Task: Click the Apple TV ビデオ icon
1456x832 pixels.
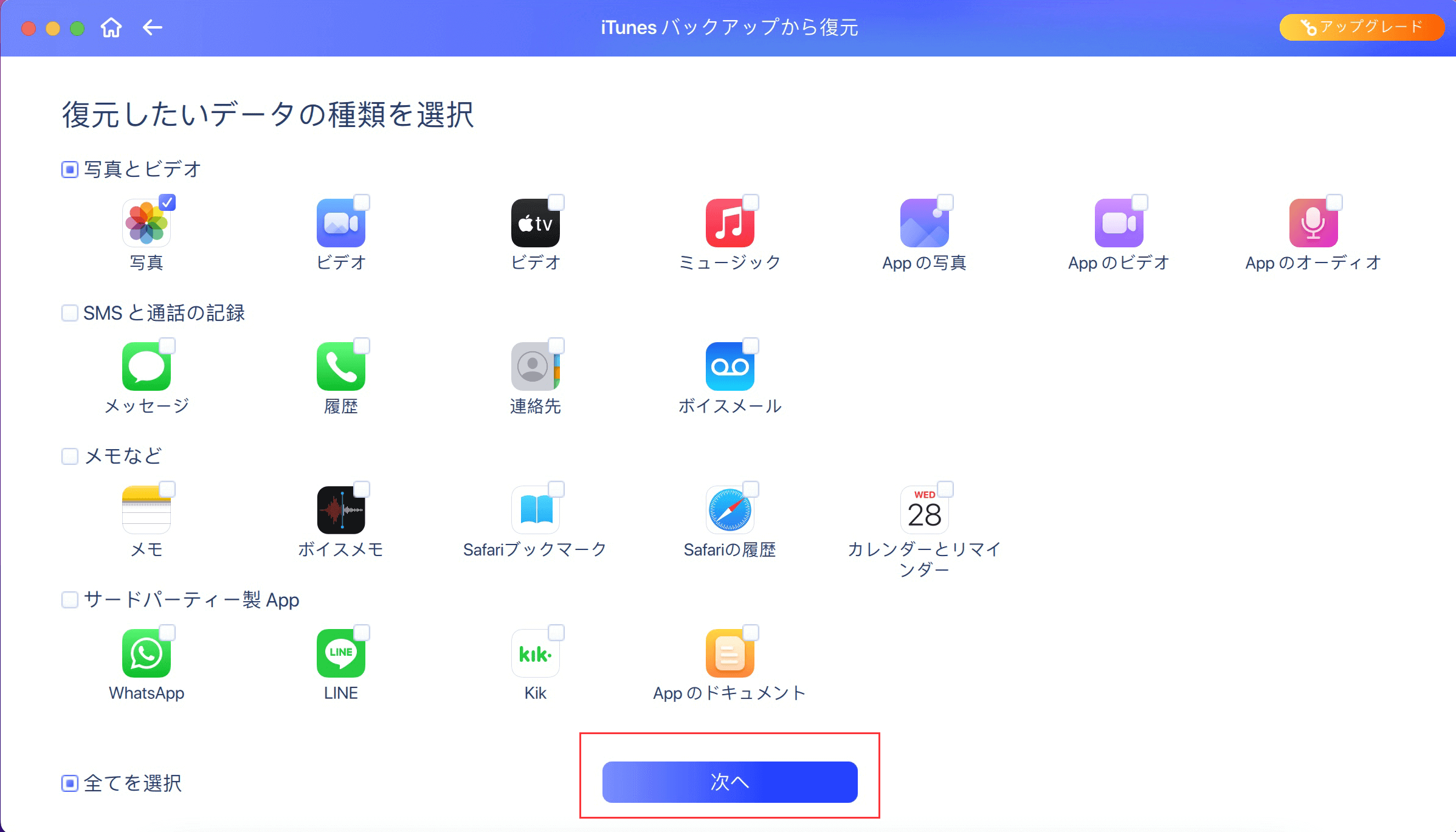Action: pyautogui.click(x=535, y=223)
